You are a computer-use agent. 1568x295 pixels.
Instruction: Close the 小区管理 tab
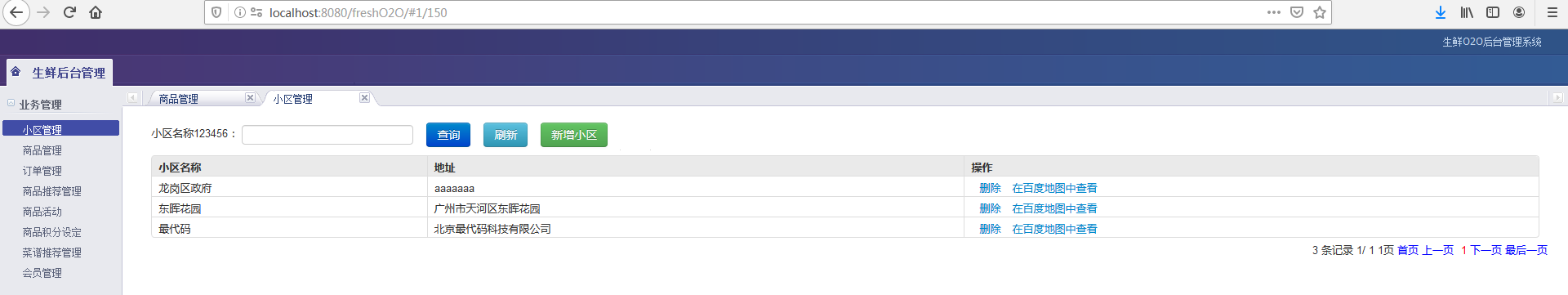pyautogui.click(x=364, y=97)
